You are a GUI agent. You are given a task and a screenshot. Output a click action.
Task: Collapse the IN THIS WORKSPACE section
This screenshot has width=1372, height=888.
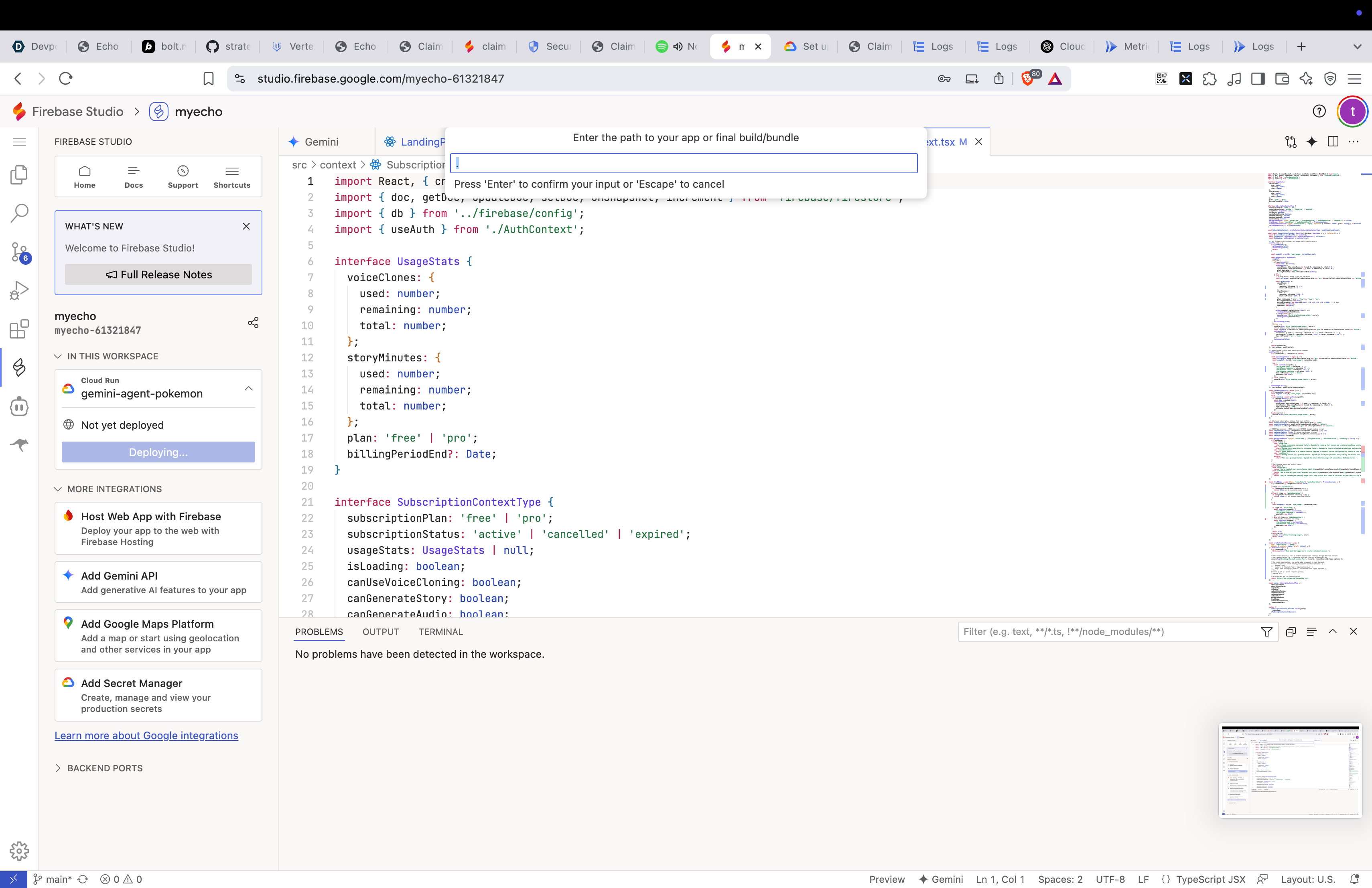pos(58,356)
